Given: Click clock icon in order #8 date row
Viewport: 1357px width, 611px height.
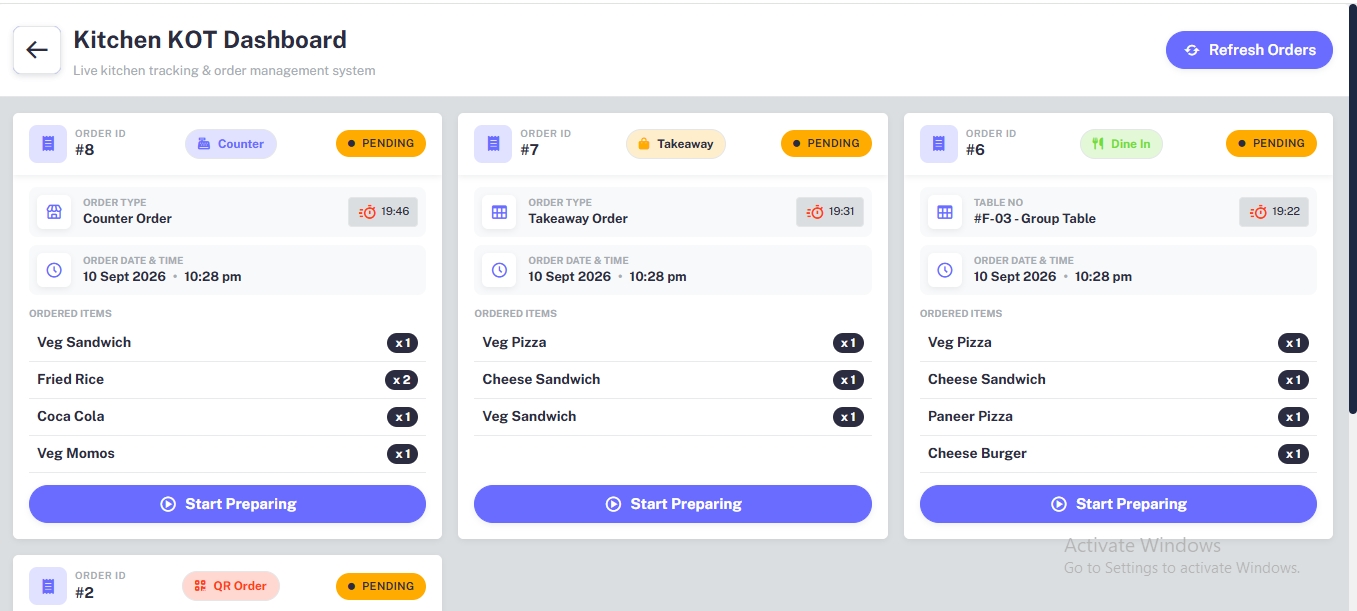Looking at the screenshot, I should [54, 270].
